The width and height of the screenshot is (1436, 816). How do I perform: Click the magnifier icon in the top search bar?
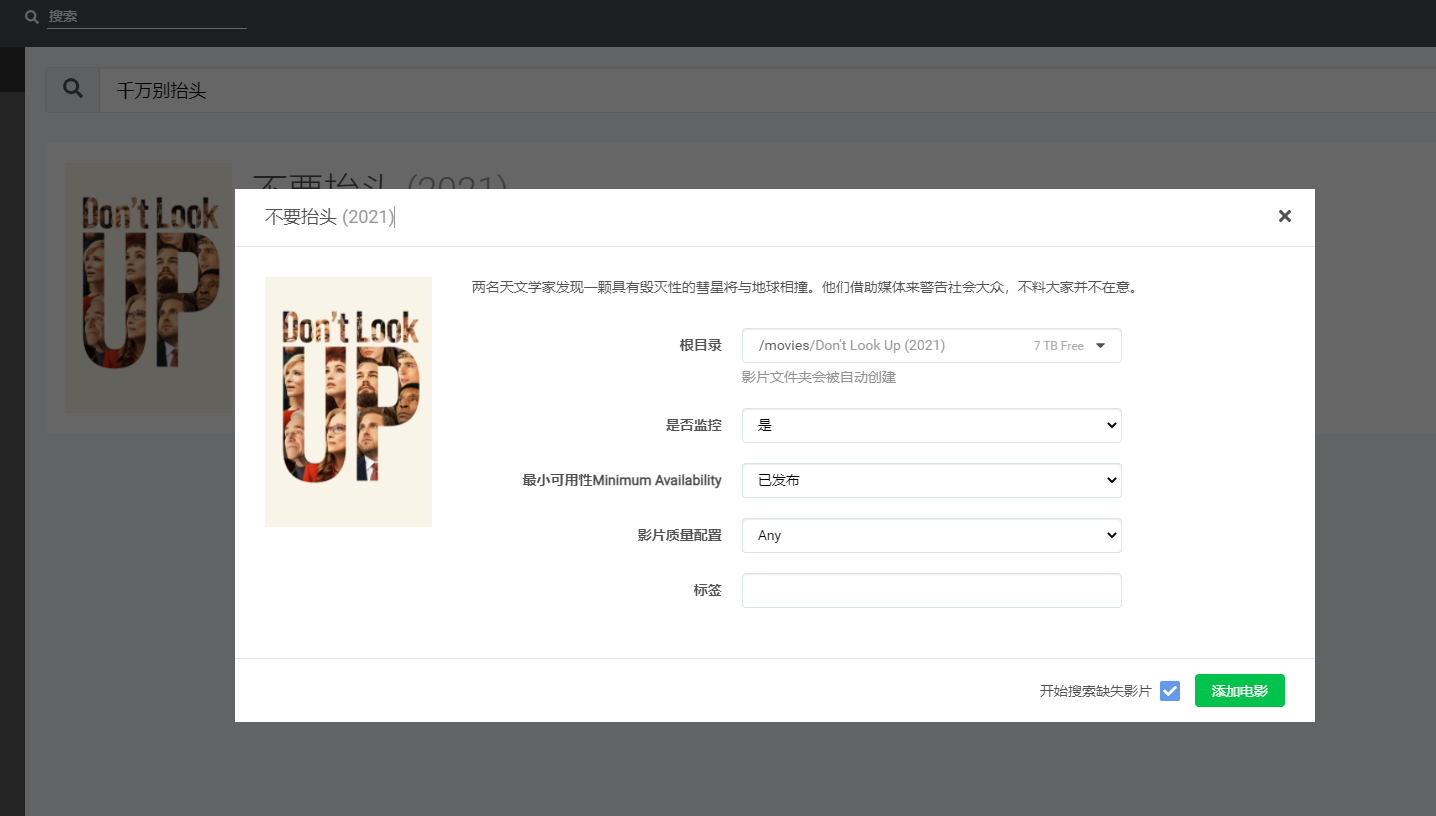(x=32, y=17)
